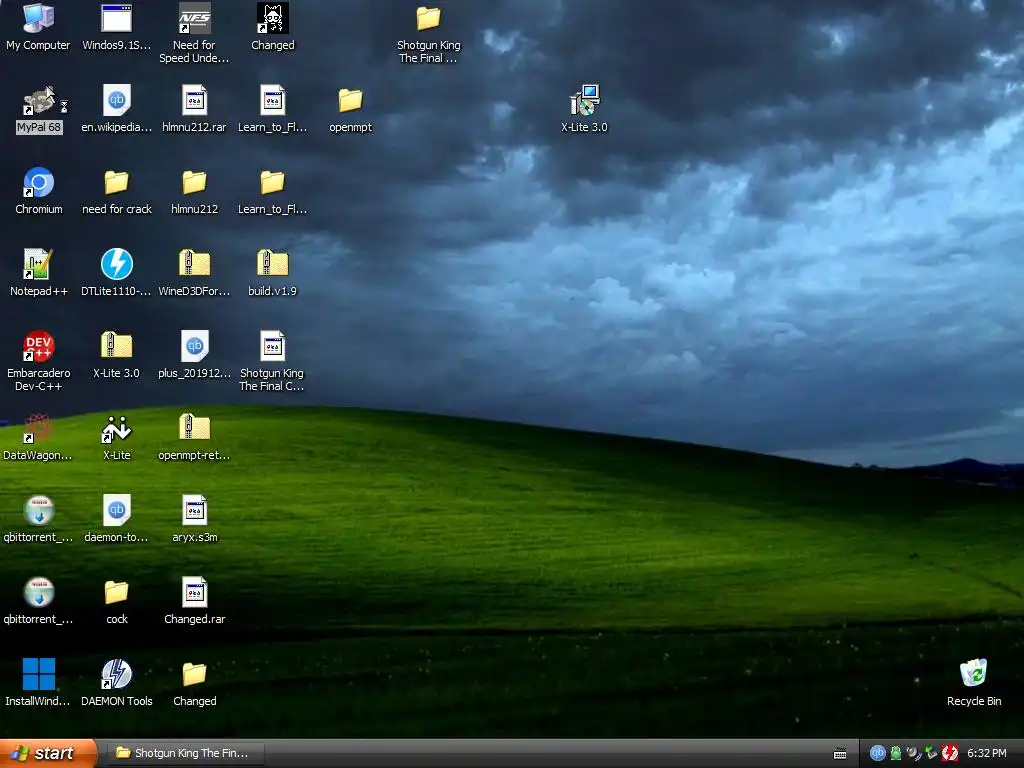Image resolution: width=1024 pixels, height=768 pixels.
Task: Click the on-screen keyboard taskbar icon
Action: (x=840, y=754)
